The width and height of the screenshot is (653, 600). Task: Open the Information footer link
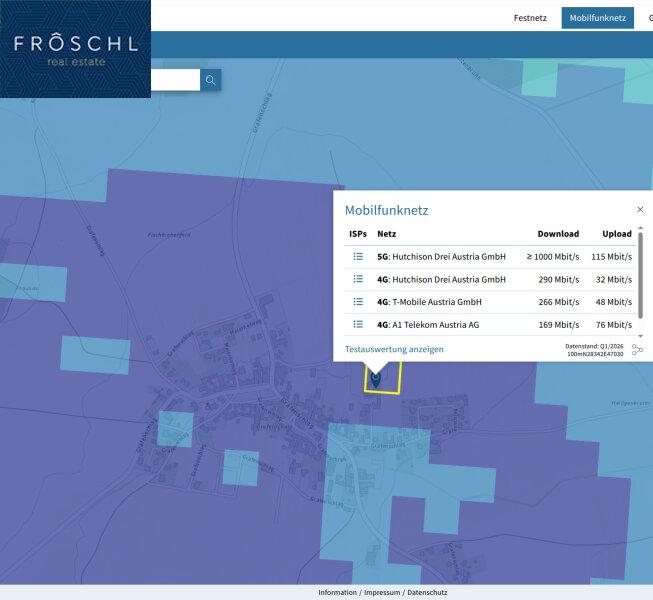click(337, 592)
